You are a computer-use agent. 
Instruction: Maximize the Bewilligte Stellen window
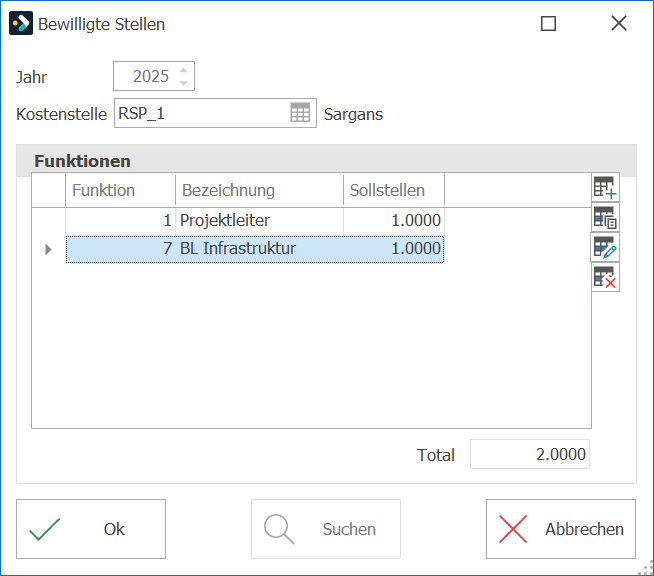pyautogui.click(x=548, y=23)
